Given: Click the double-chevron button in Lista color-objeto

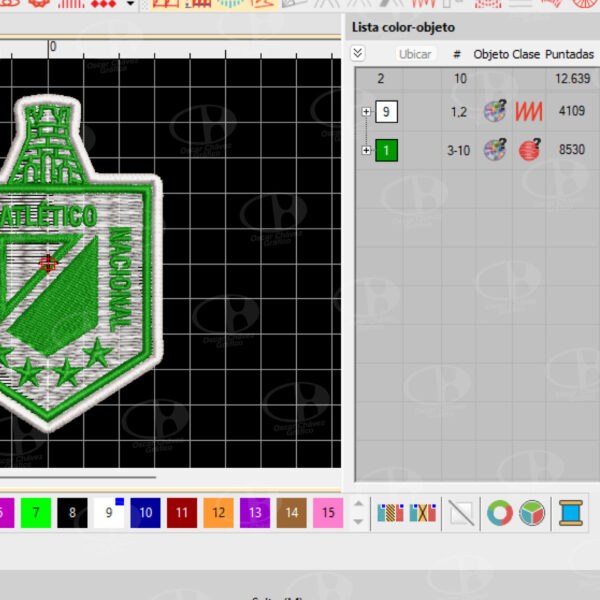Looking at the screenshot, I should click(x=358, y=53).
